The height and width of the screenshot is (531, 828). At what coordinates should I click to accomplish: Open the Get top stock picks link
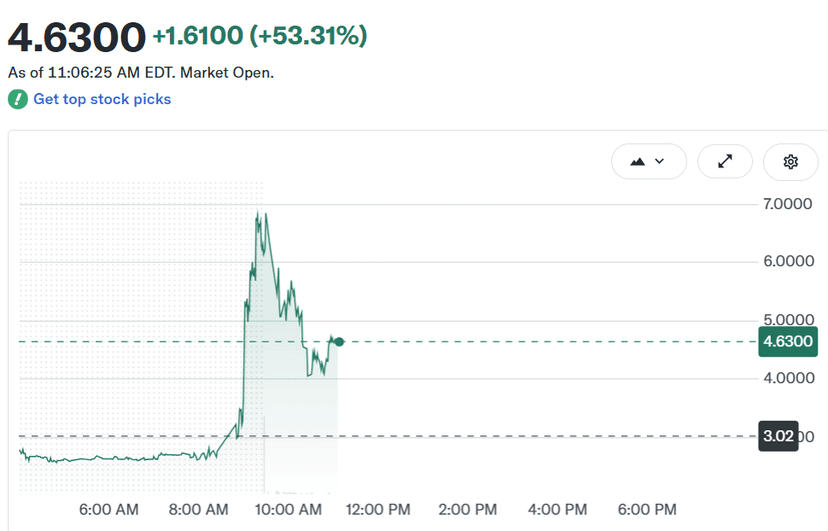point(102,99)
